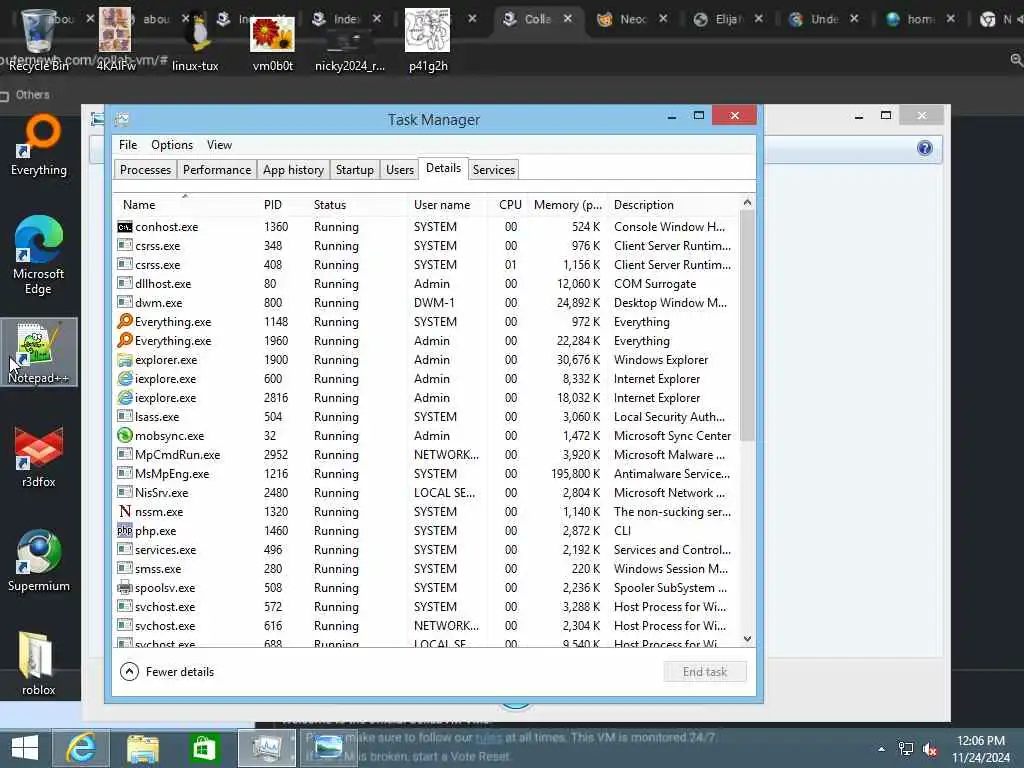
Task: Sort by the Memory column header
Action: click(568, 204)
